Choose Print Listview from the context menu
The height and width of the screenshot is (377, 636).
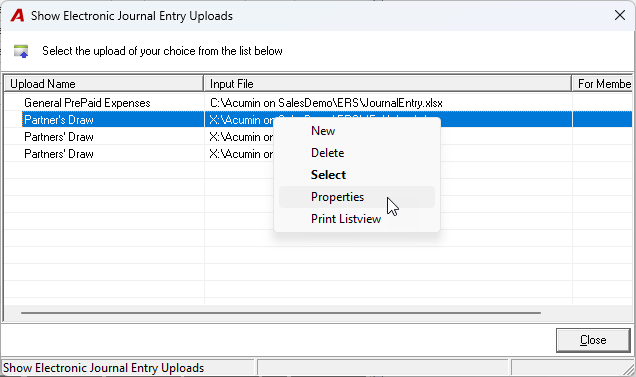pyautogui.click(x=357, y=219)
